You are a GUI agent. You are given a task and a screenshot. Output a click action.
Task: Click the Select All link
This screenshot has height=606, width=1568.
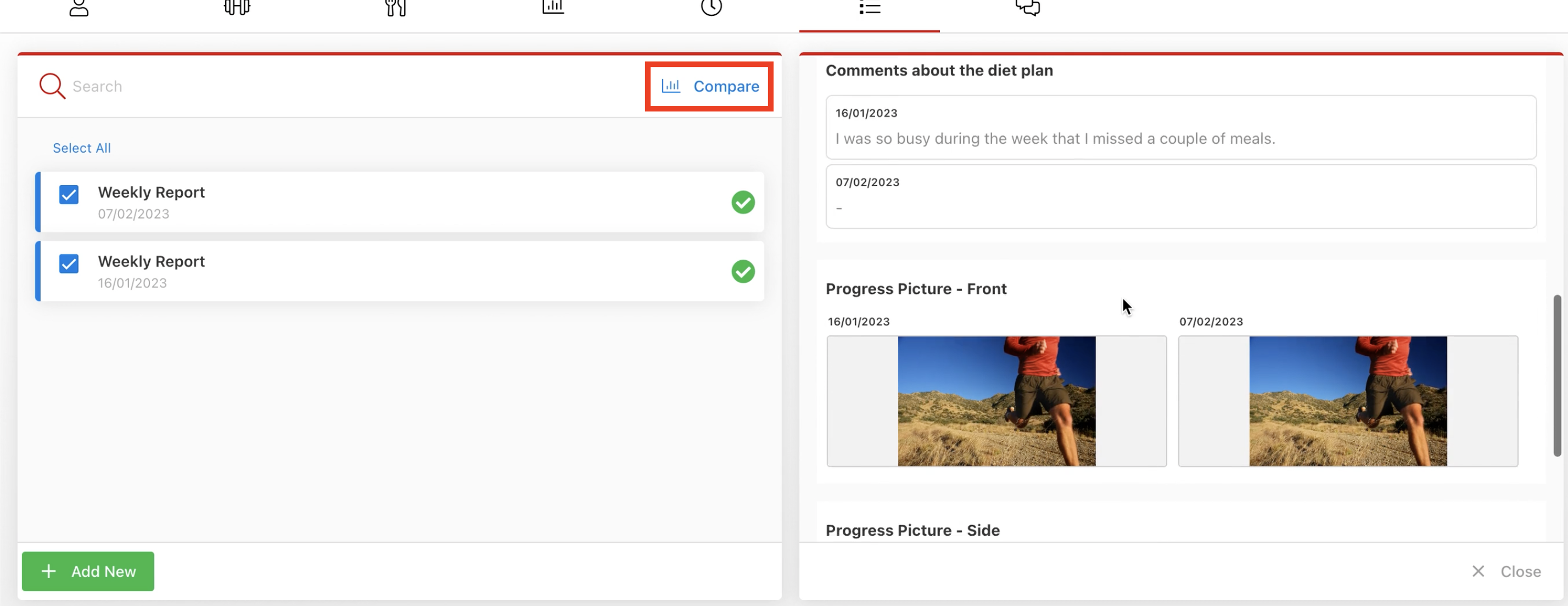(82, 148)
